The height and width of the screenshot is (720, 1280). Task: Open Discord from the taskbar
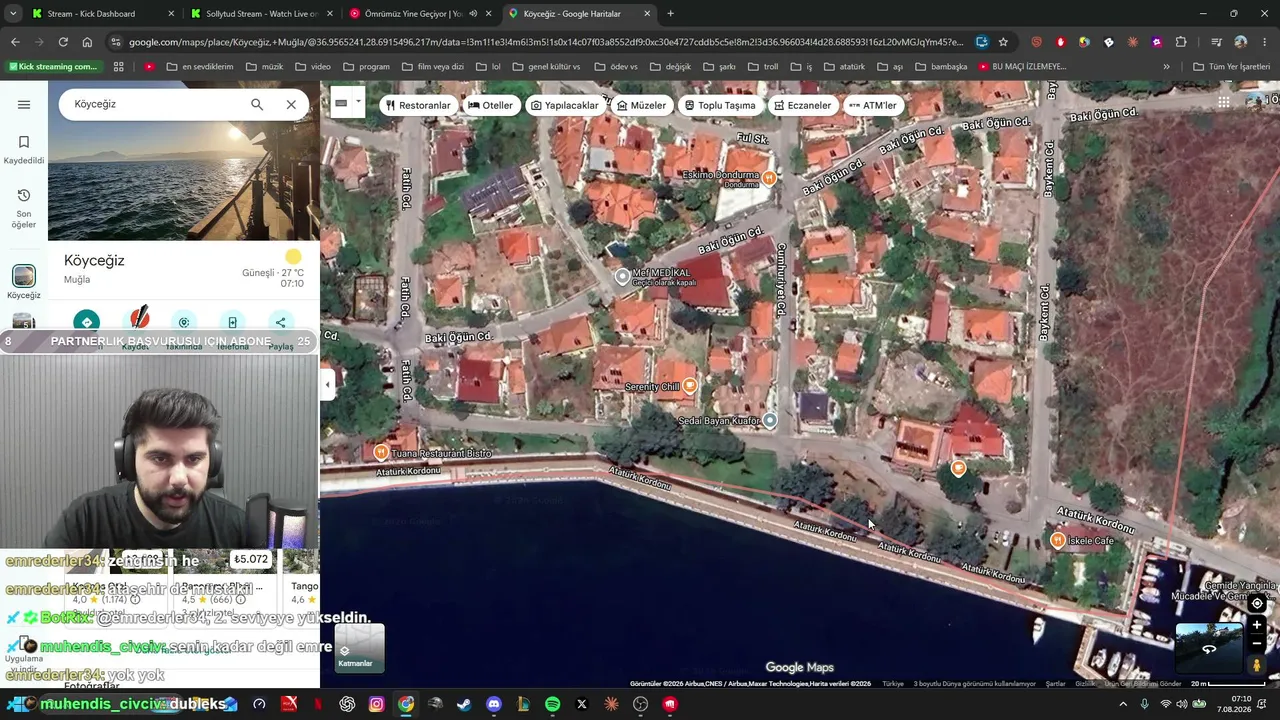click(494, 704)
